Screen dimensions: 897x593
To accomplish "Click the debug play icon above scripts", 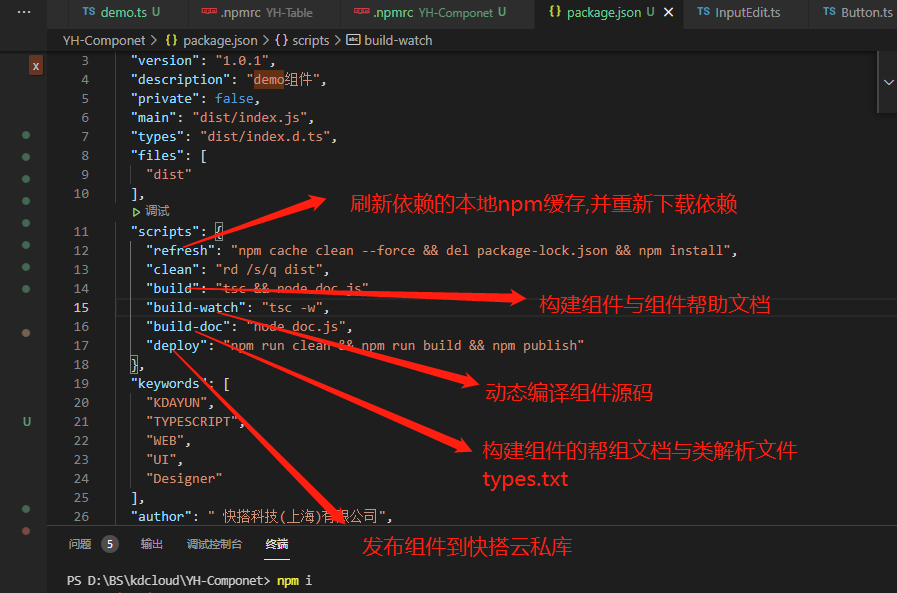I will point(137,212).
